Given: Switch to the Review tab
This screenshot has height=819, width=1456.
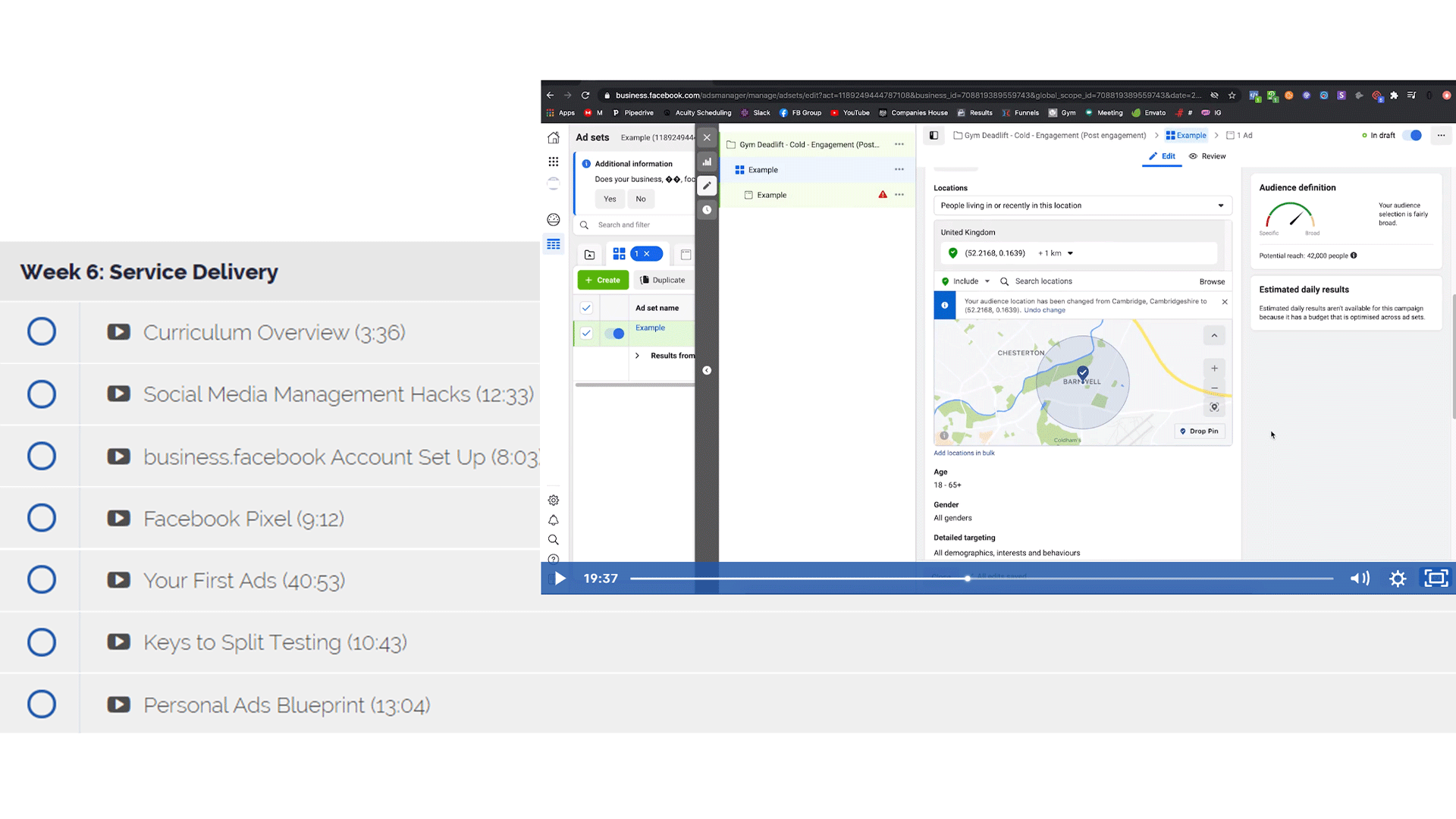Looking at the screenshot, I should click(x=1207, y=156).
